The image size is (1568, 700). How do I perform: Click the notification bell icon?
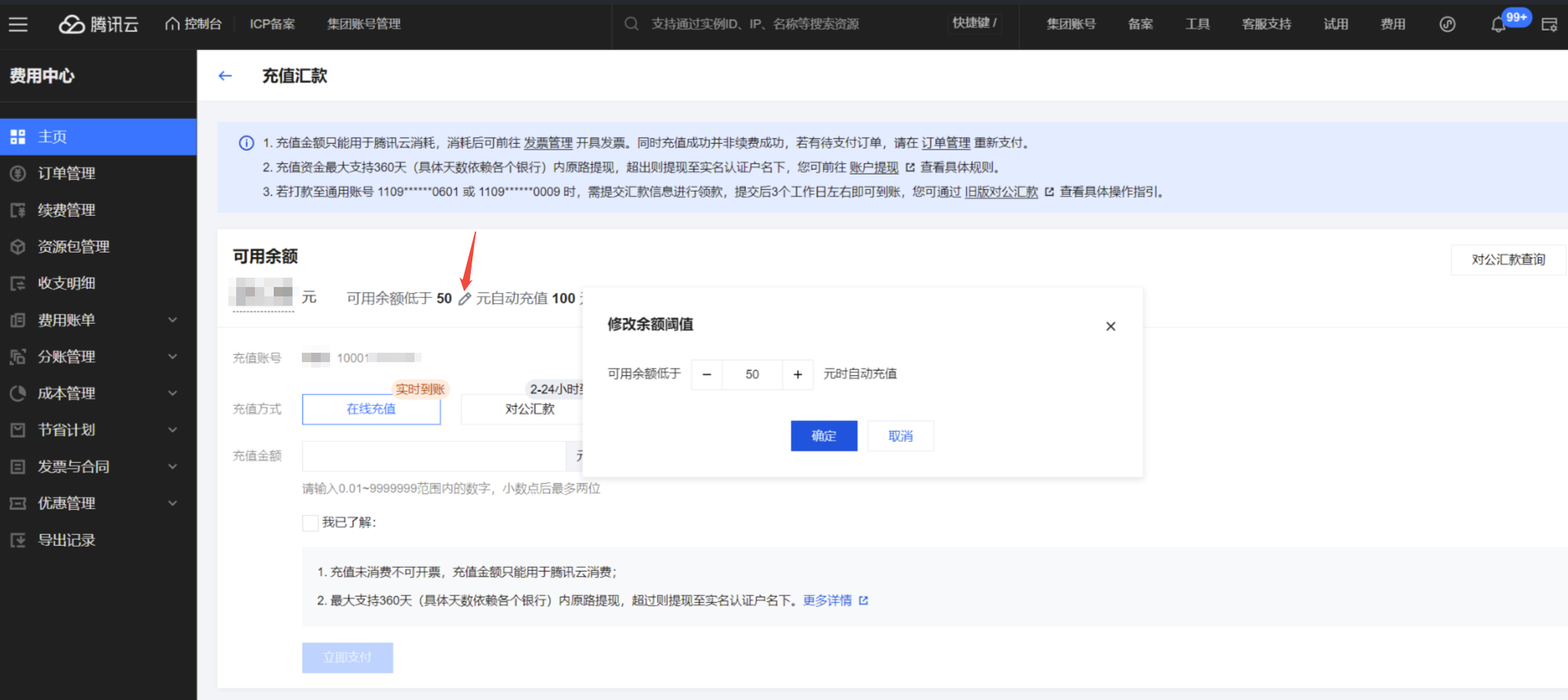1498,25
